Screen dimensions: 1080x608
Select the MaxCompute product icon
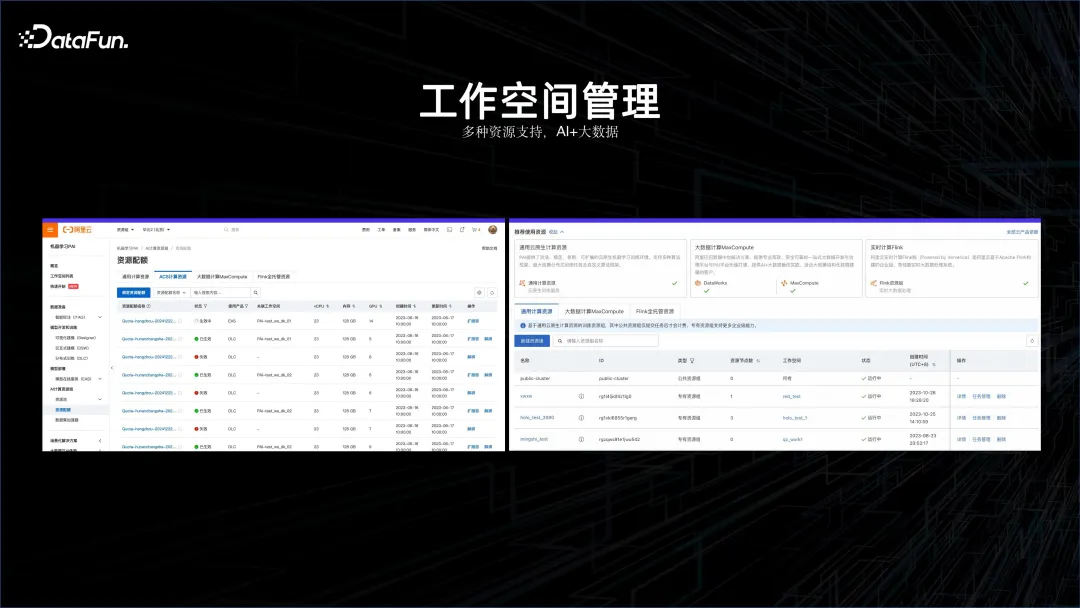pos(784,282)
